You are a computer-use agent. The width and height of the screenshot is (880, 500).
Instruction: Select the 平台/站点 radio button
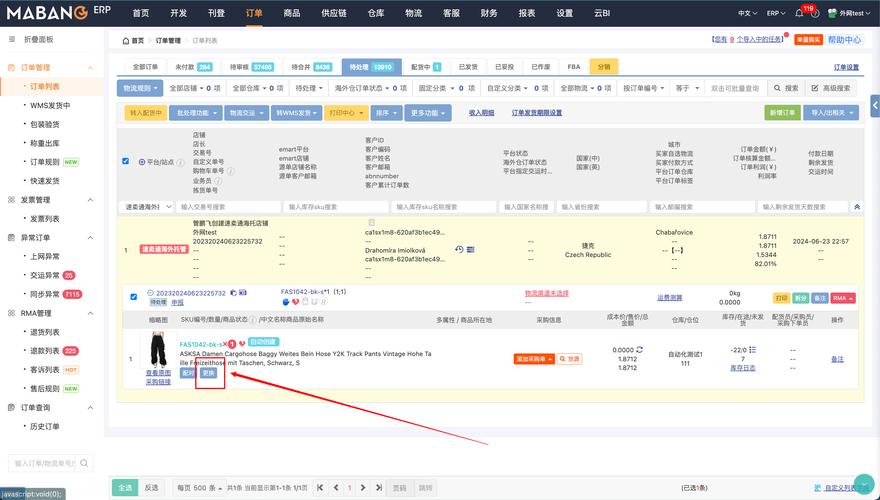[141, 162]
